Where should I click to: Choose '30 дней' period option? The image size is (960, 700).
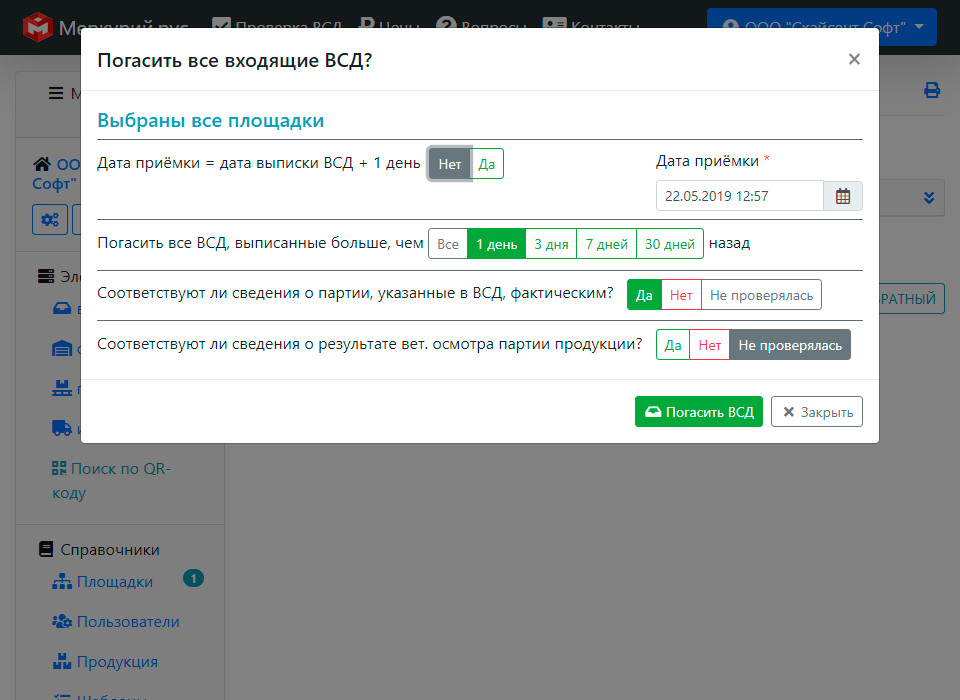tap(669, 244)
